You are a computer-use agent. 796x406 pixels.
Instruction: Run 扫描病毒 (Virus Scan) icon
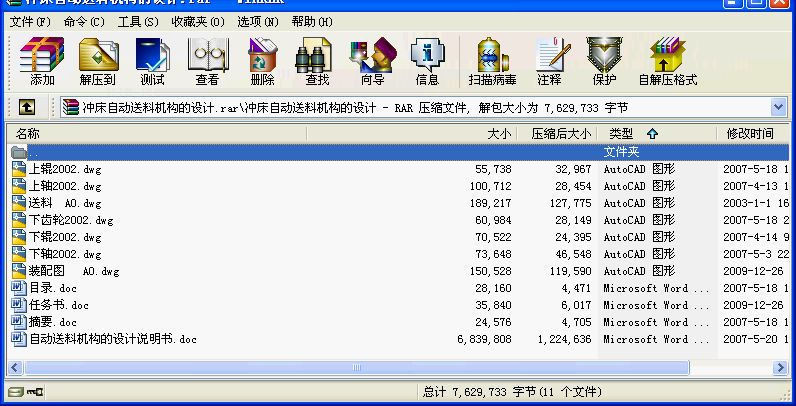coord(492,59)
